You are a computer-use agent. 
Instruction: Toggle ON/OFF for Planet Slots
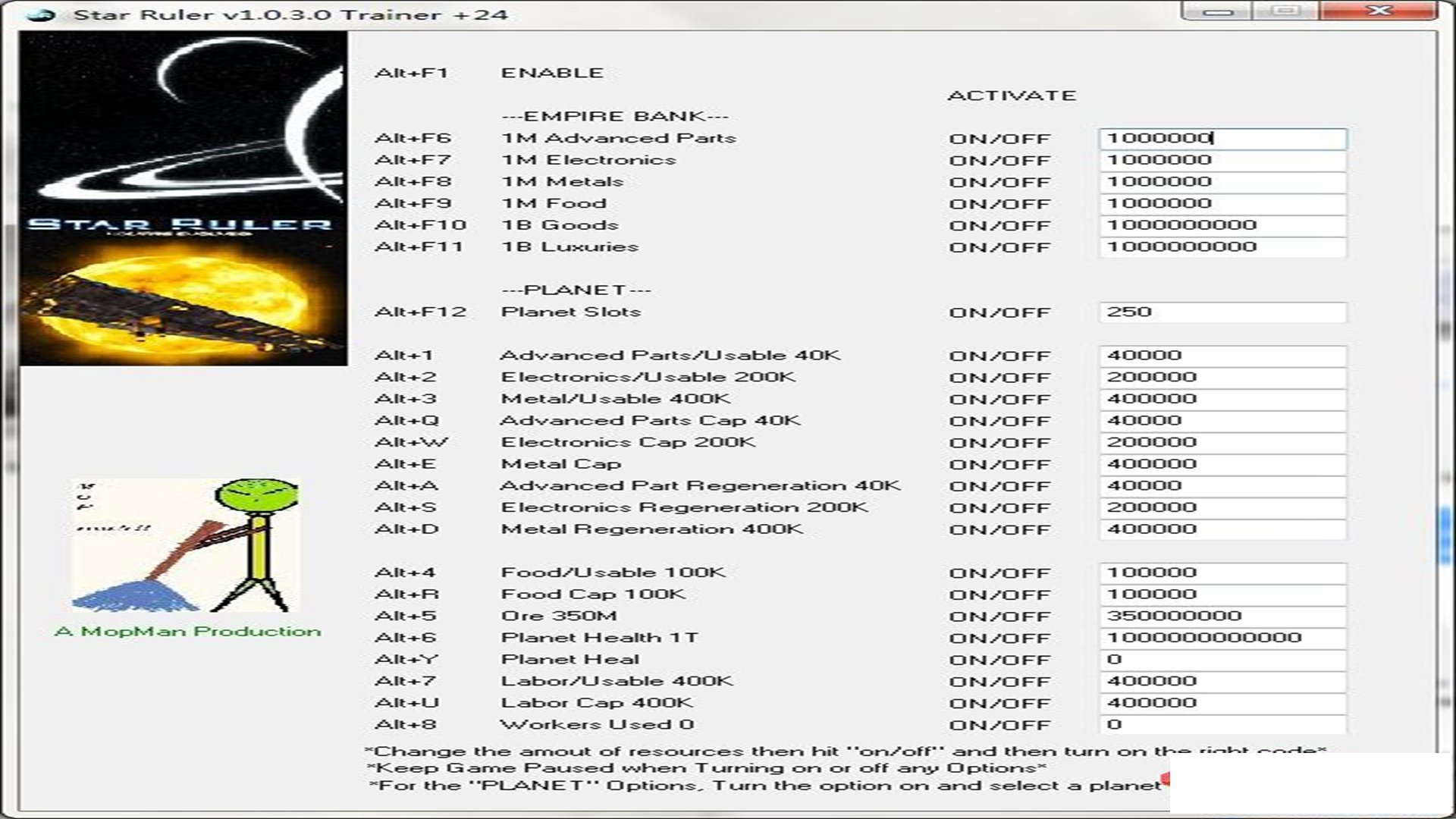[999, 312]
